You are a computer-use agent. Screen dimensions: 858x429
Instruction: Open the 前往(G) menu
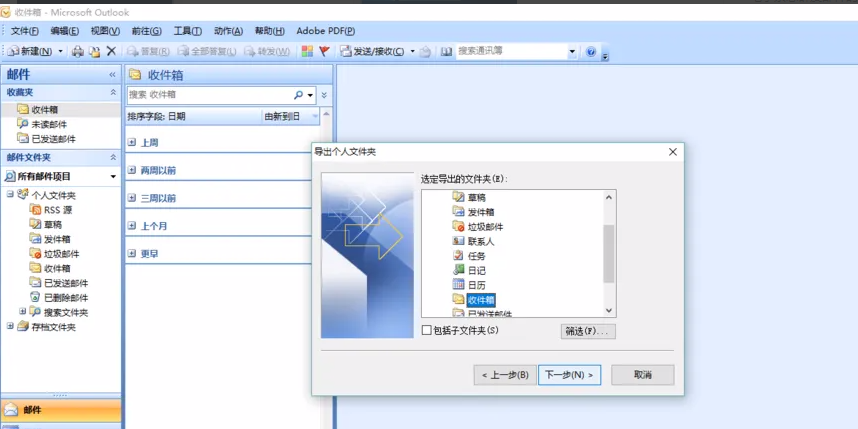(147, 31)
